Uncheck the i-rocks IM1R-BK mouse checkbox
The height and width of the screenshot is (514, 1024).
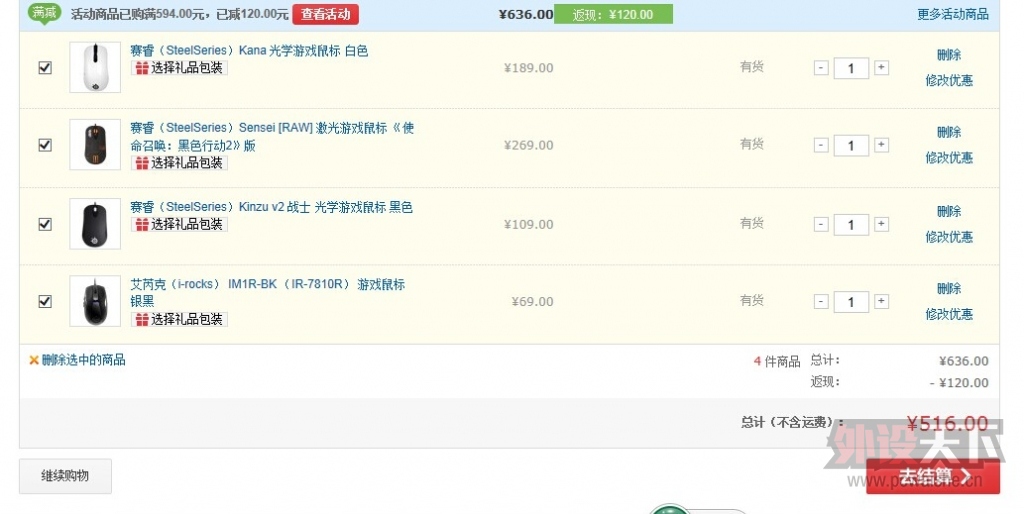[45, 301]
